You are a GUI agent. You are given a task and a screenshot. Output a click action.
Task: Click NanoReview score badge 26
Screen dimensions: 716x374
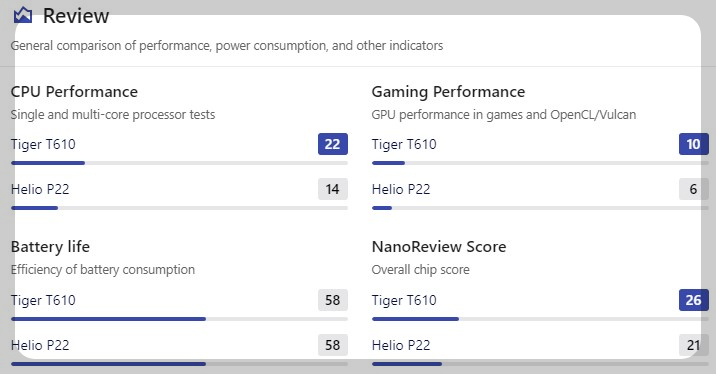pos(694,300)
